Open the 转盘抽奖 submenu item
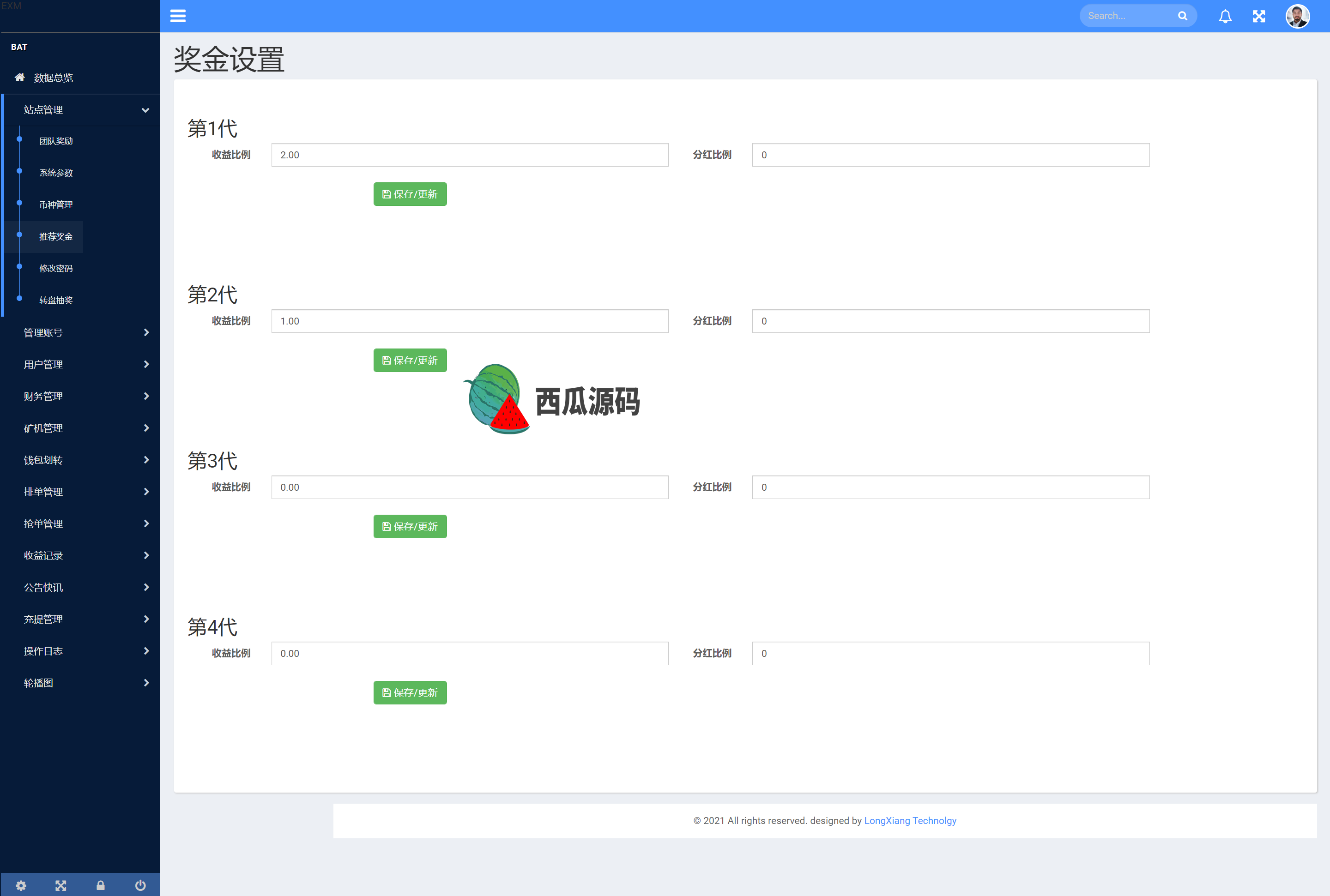1330x896 pixels. [56, 301]
